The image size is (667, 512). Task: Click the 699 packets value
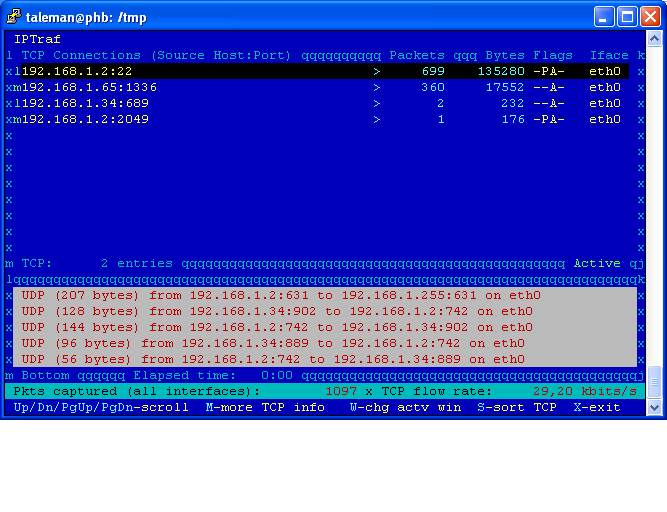coord(433,71)
